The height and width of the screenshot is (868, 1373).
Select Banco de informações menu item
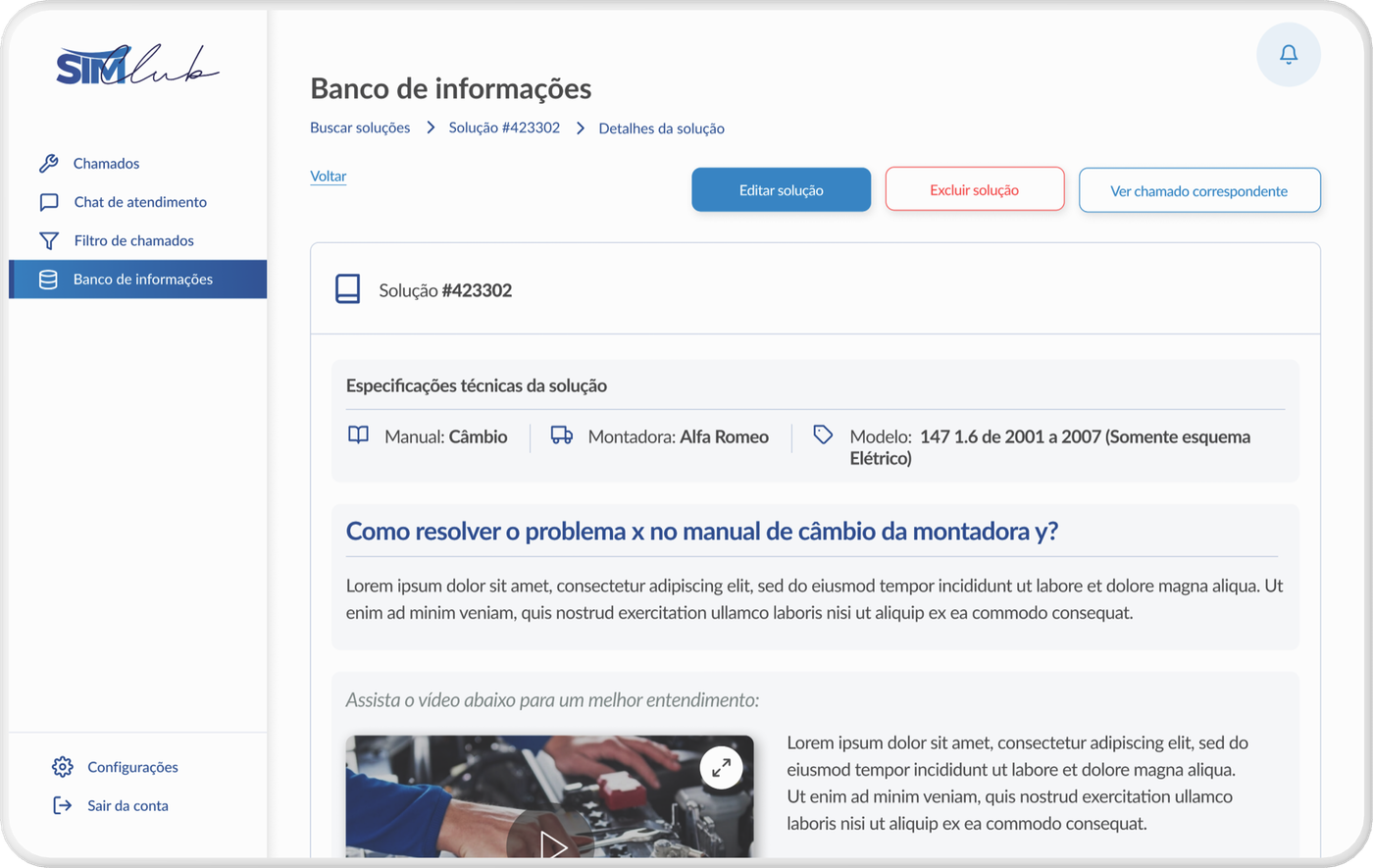(x=138, y=280)
